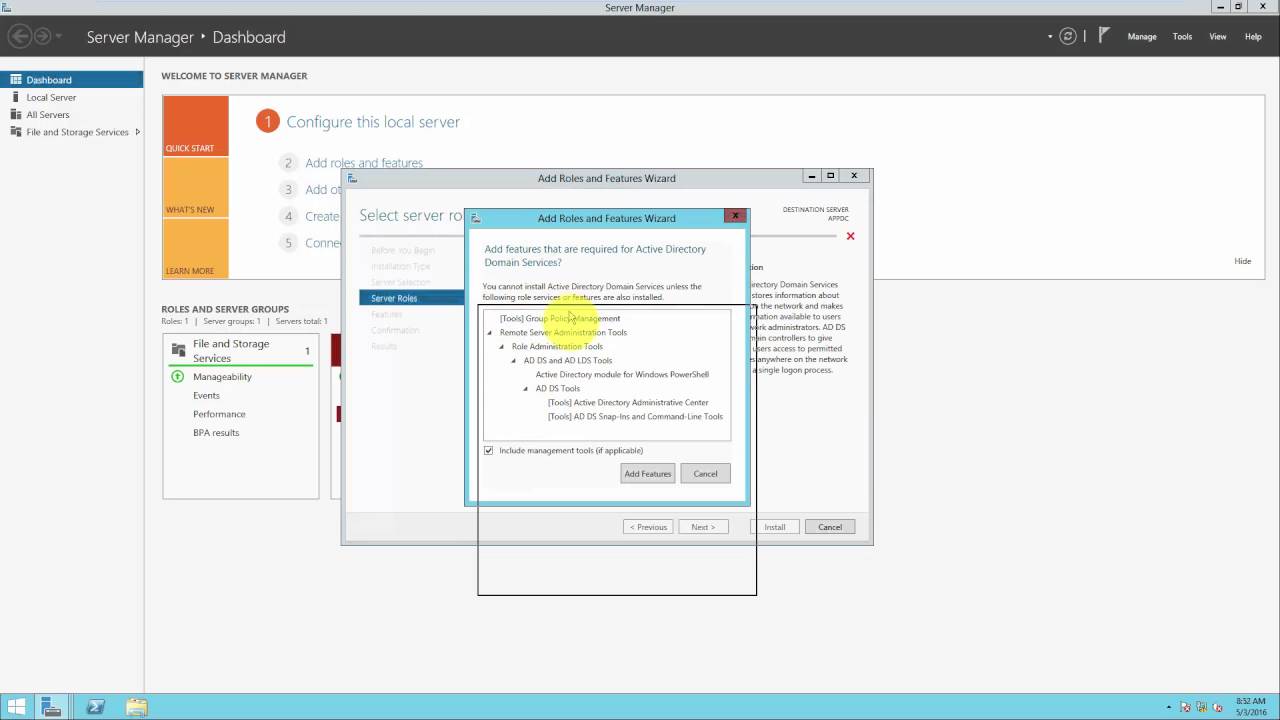Viewport: 1280px width, 720px height.
Task: Click the back wizard window's title icon
Action: (x=352, y=178)
